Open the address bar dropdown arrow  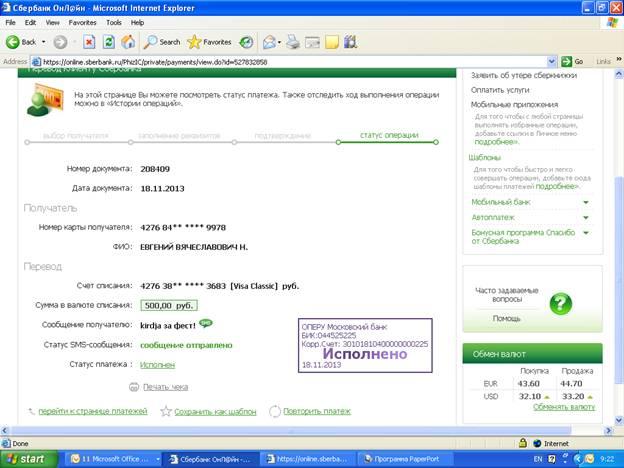(551, 61)
